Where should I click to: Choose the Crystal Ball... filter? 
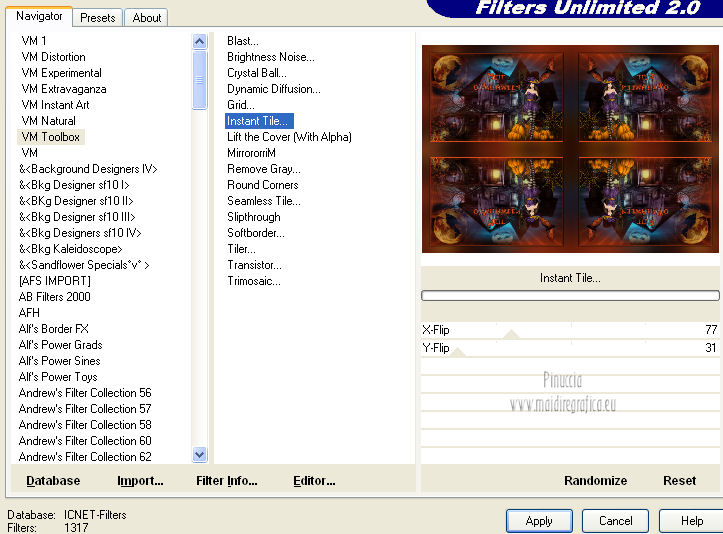pos(256,73)
